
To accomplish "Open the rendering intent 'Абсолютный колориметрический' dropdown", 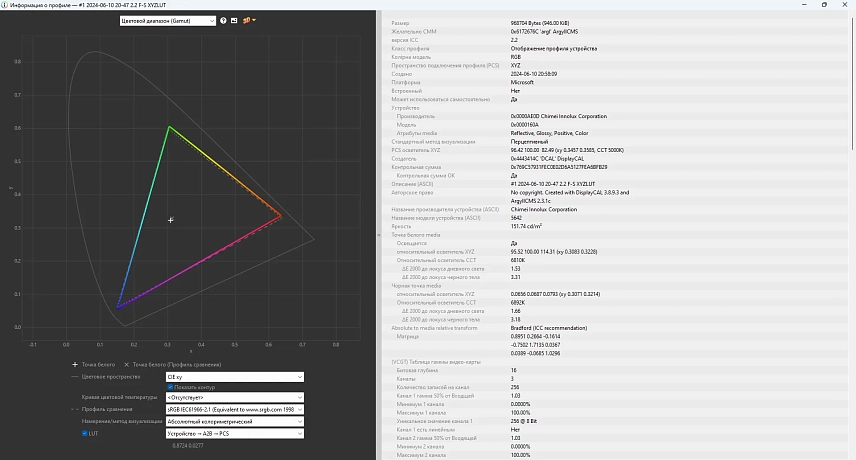I will 234,421.
